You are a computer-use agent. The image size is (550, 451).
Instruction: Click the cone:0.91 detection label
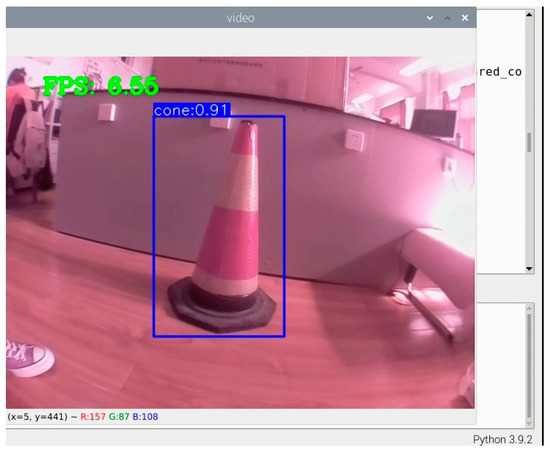pyautogui.click(x=192, y=110)
